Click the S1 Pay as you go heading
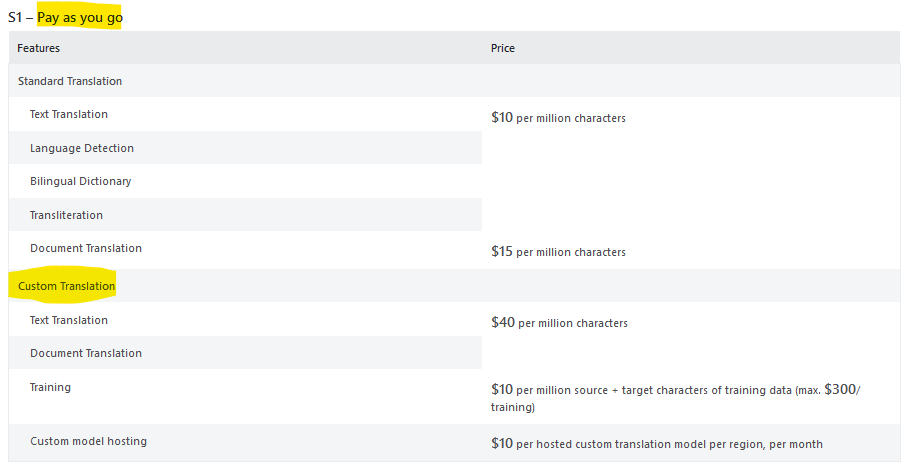The image size is (908, 469). (x=65, y=17)
